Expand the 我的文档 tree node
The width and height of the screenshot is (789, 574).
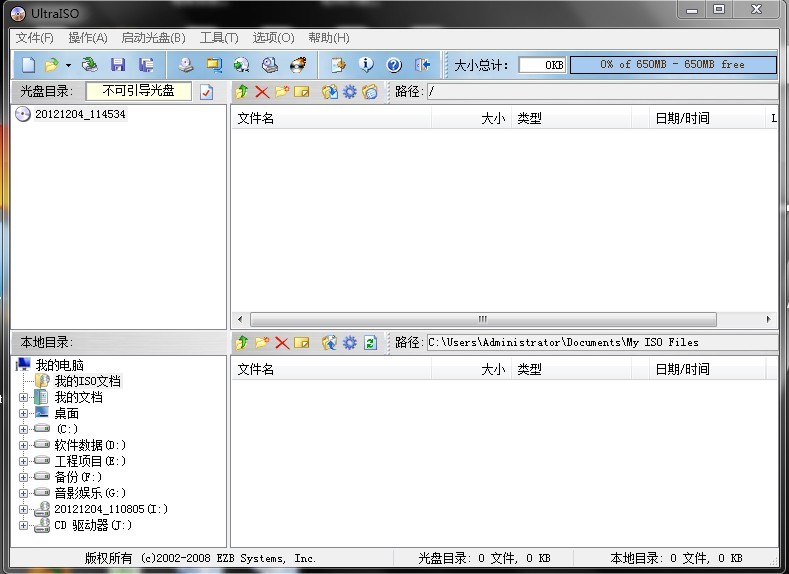pyautogui.click(x=24, y=397)
